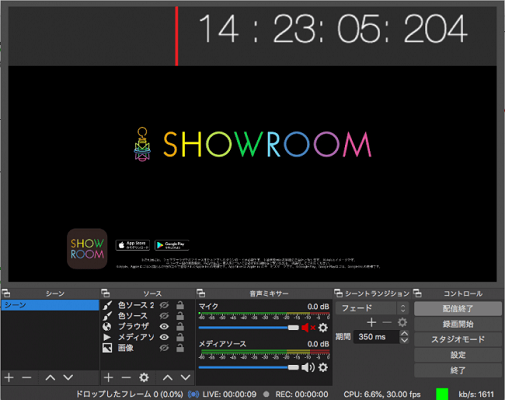The width and height of the screenshot is (505, 400).
Task: Hide the メディアソ source
Action: [164, 337]
